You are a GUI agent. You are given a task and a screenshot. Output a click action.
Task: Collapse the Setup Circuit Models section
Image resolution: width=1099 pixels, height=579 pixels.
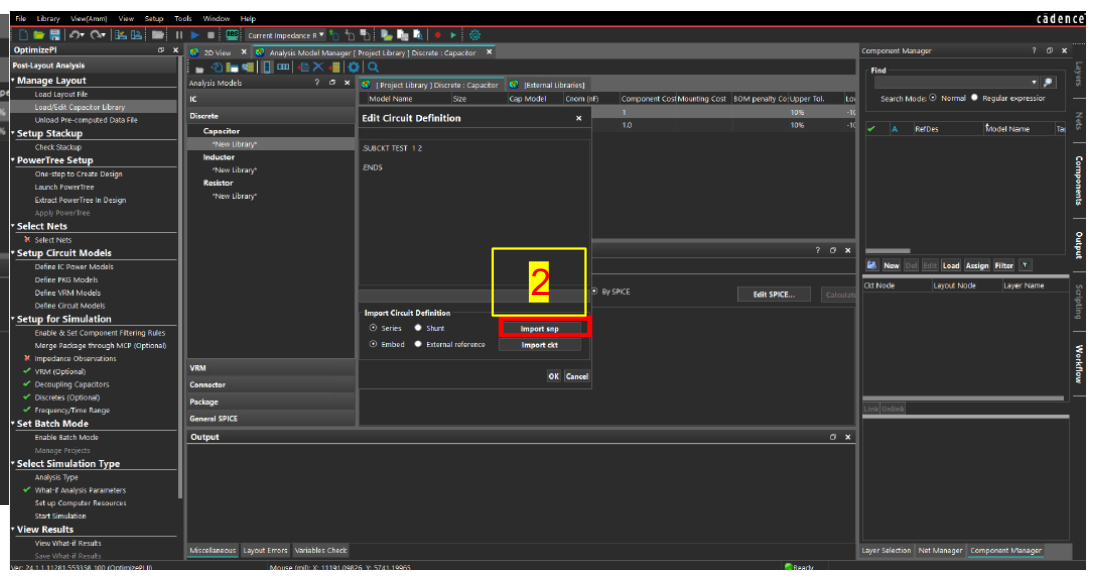click(x=13, y=252)
